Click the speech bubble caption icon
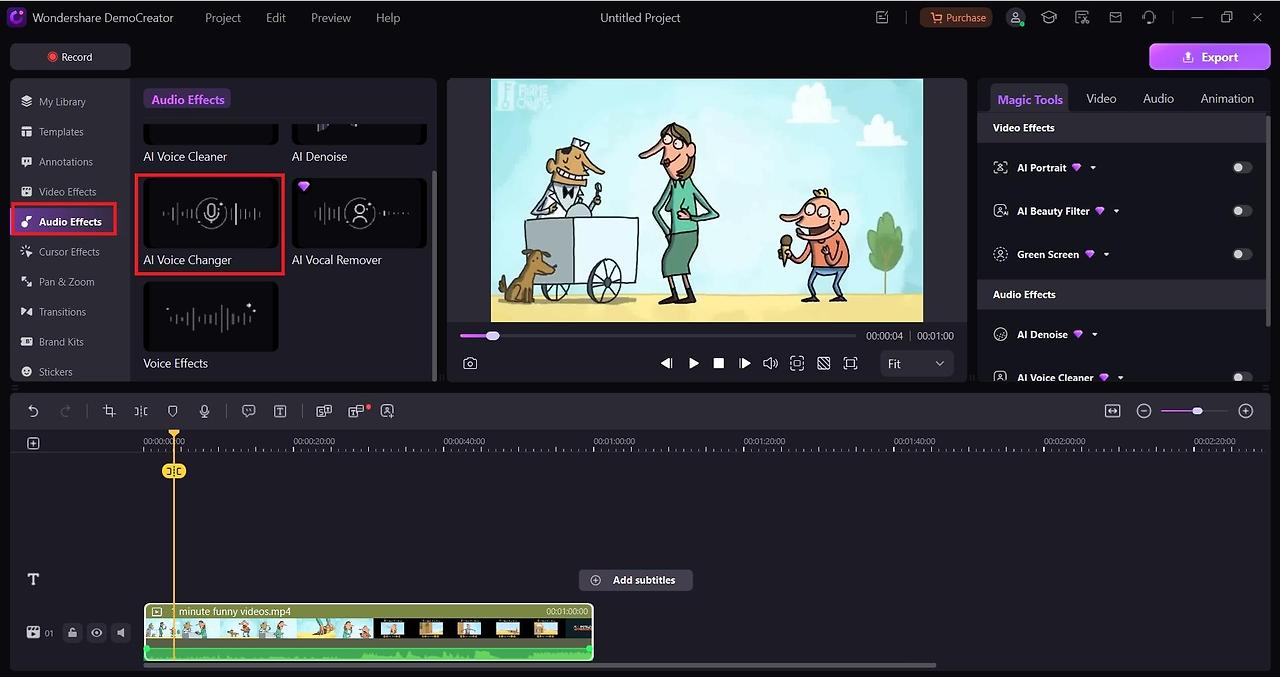1280x677 pixels. point(249,411)
